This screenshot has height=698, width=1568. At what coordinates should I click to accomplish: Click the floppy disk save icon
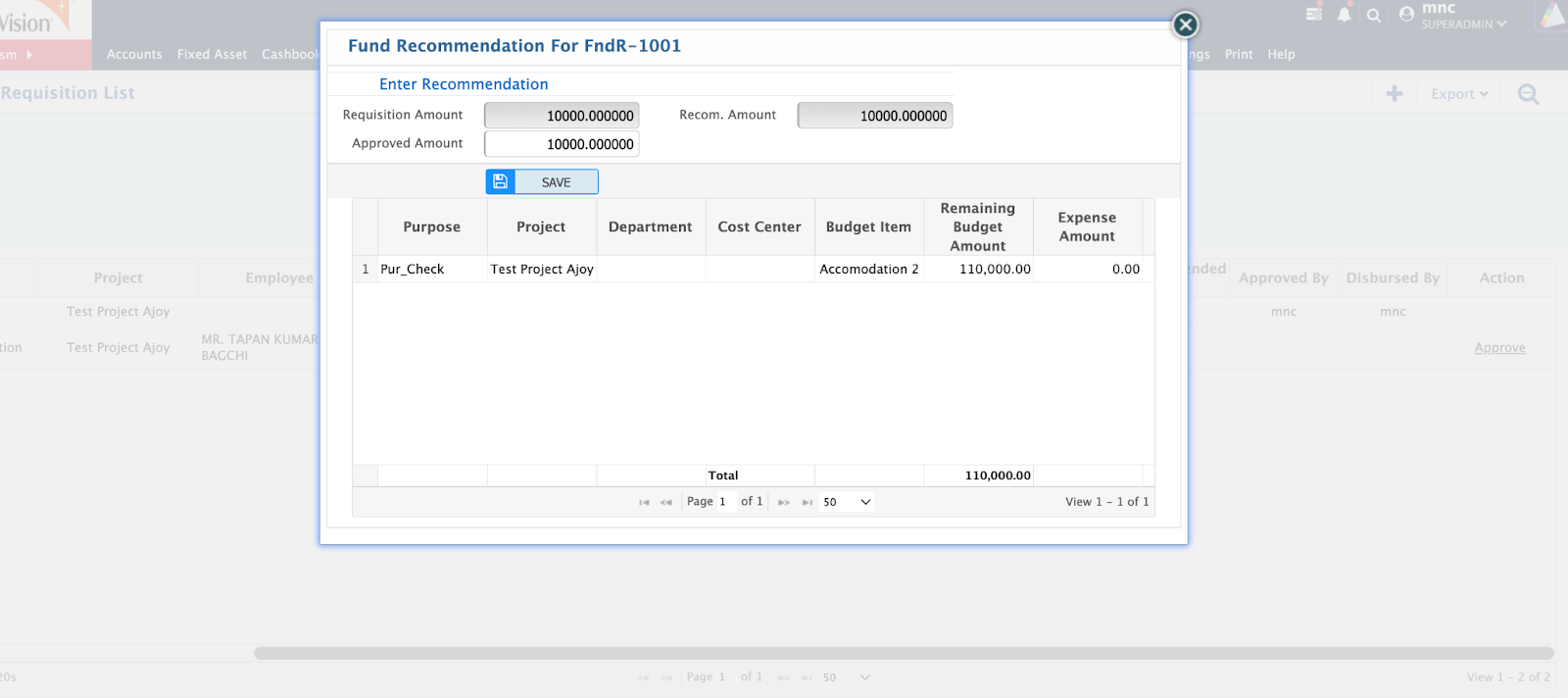[x=500, y=182]
